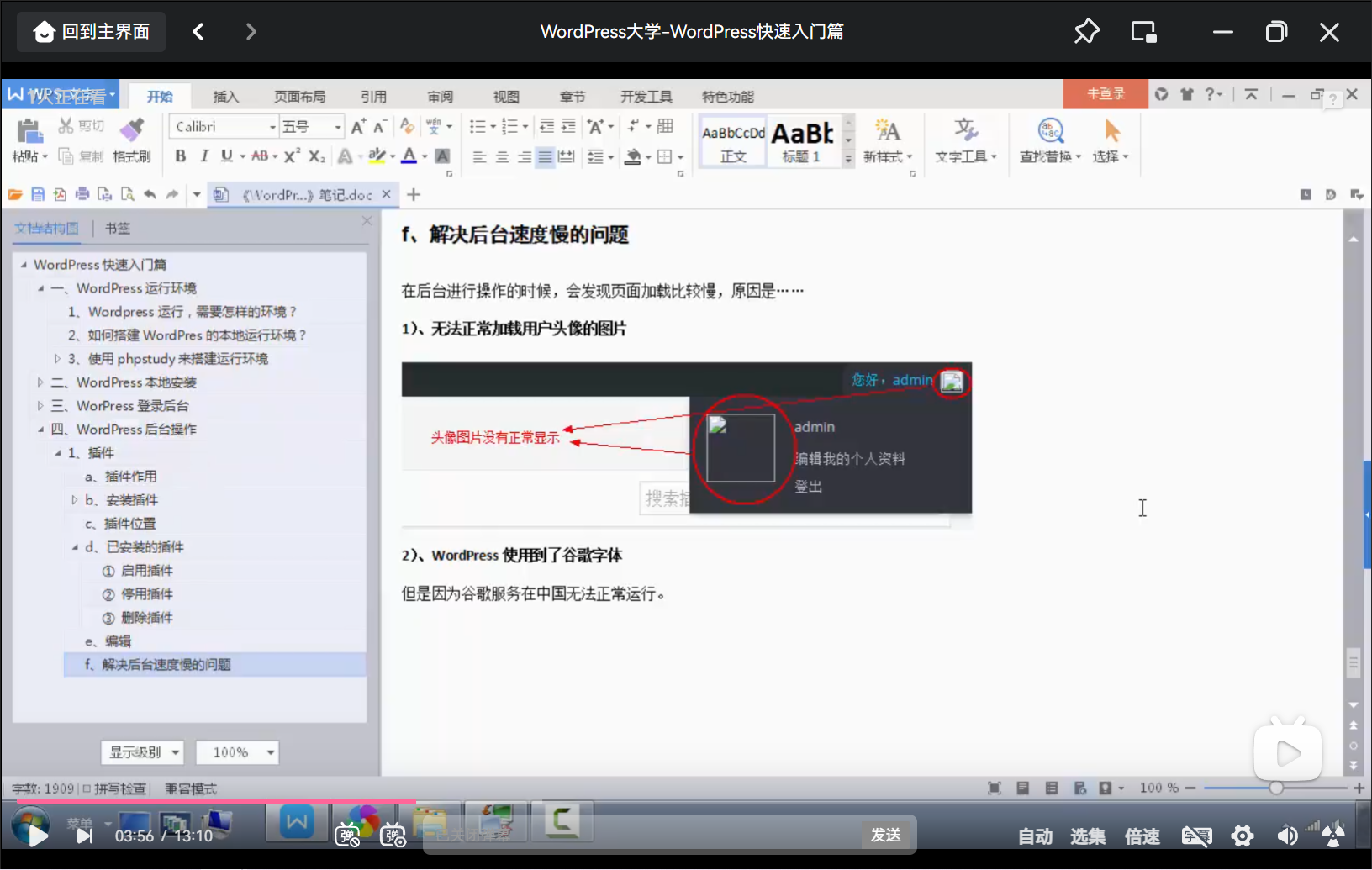Collapse the WordPress 后台操作 tree node

tap(40, 430)
